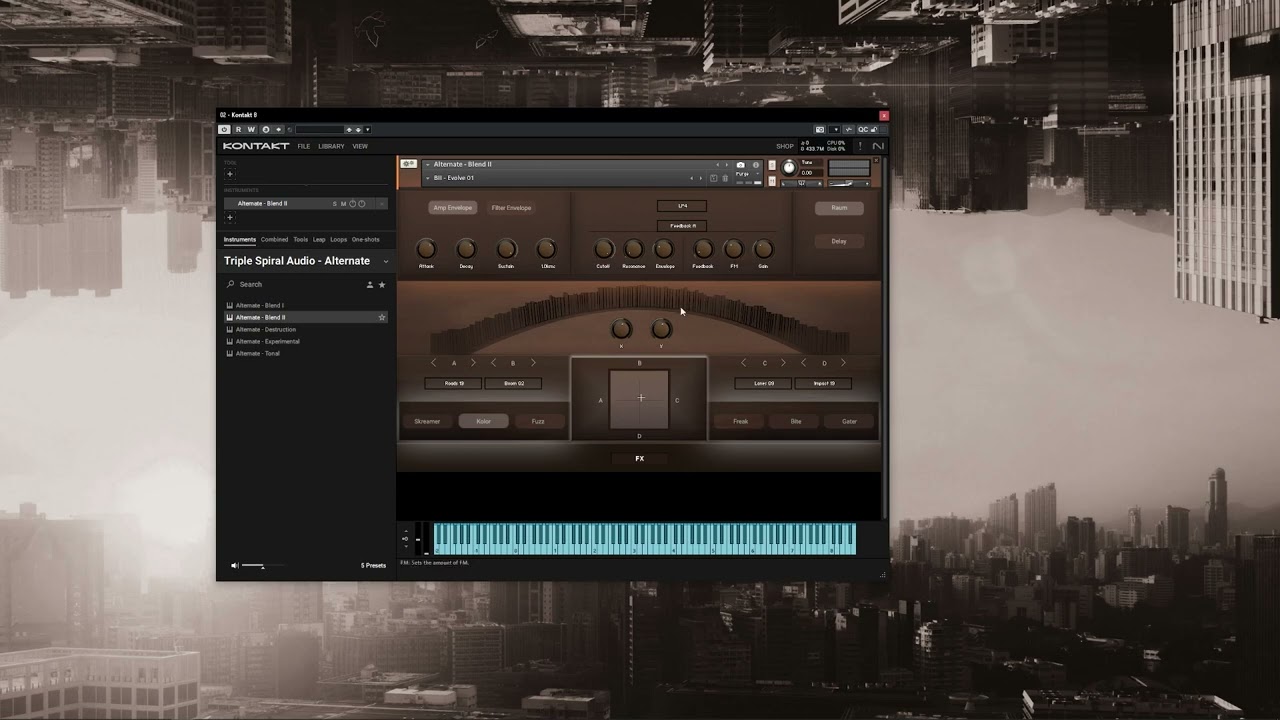The width and height of the screenshot is (1280, 720).
Task: Open the Purge dropdown menu
Action: pos(747,174)
